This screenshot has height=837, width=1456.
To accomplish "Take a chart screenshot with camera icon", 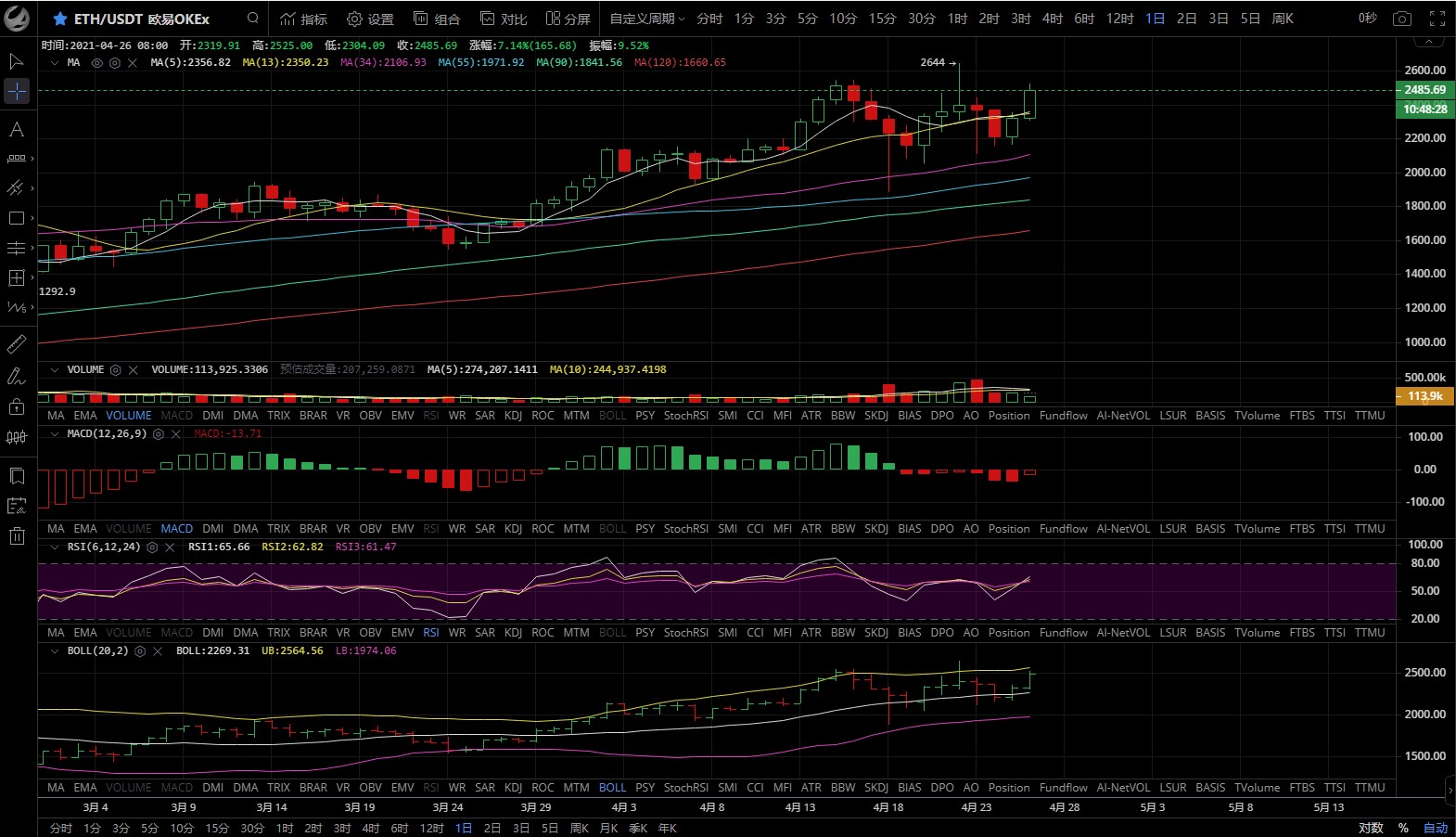I will click(x=1402, y=19).
